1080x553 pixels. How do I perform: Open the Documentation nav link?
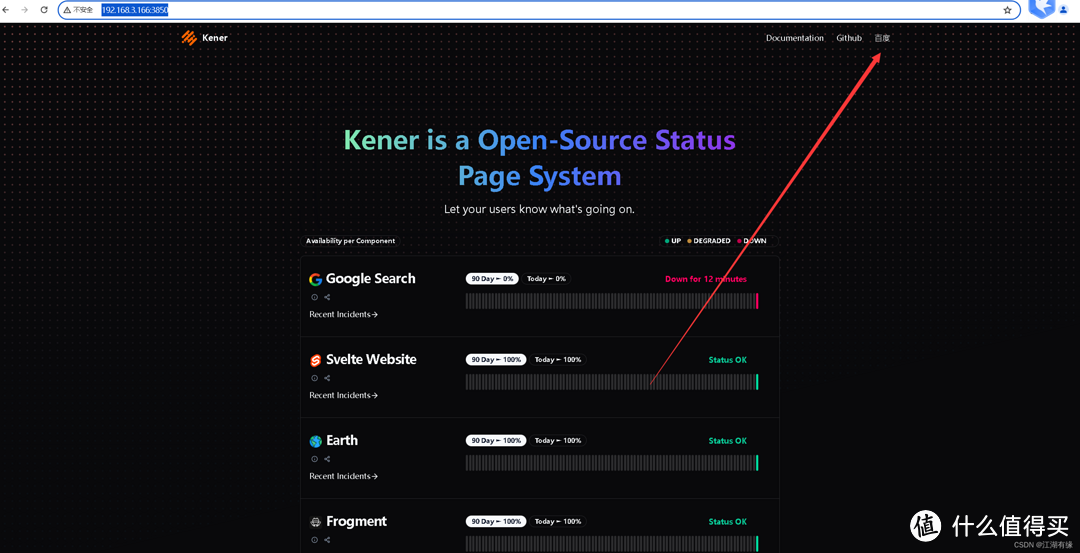(x=795, y=38)
